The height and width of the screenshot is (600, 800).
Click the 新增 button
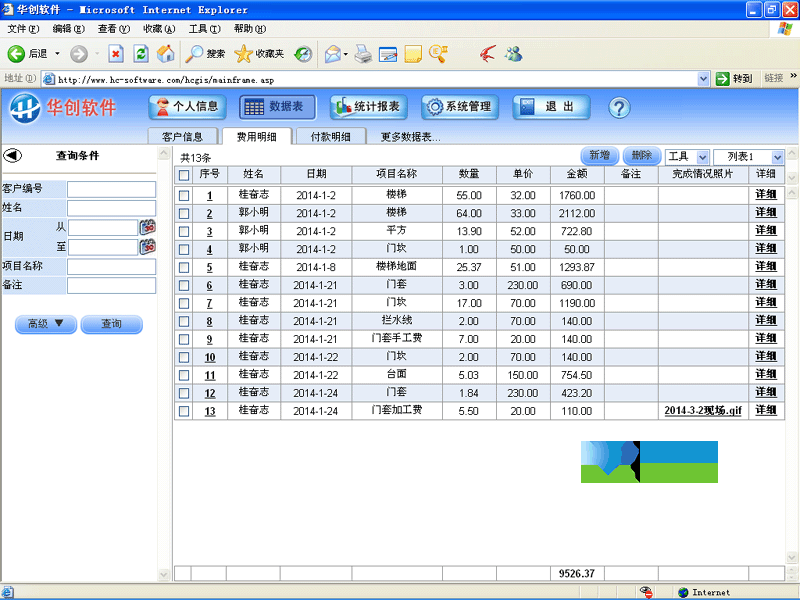click(x=599, y=156)
